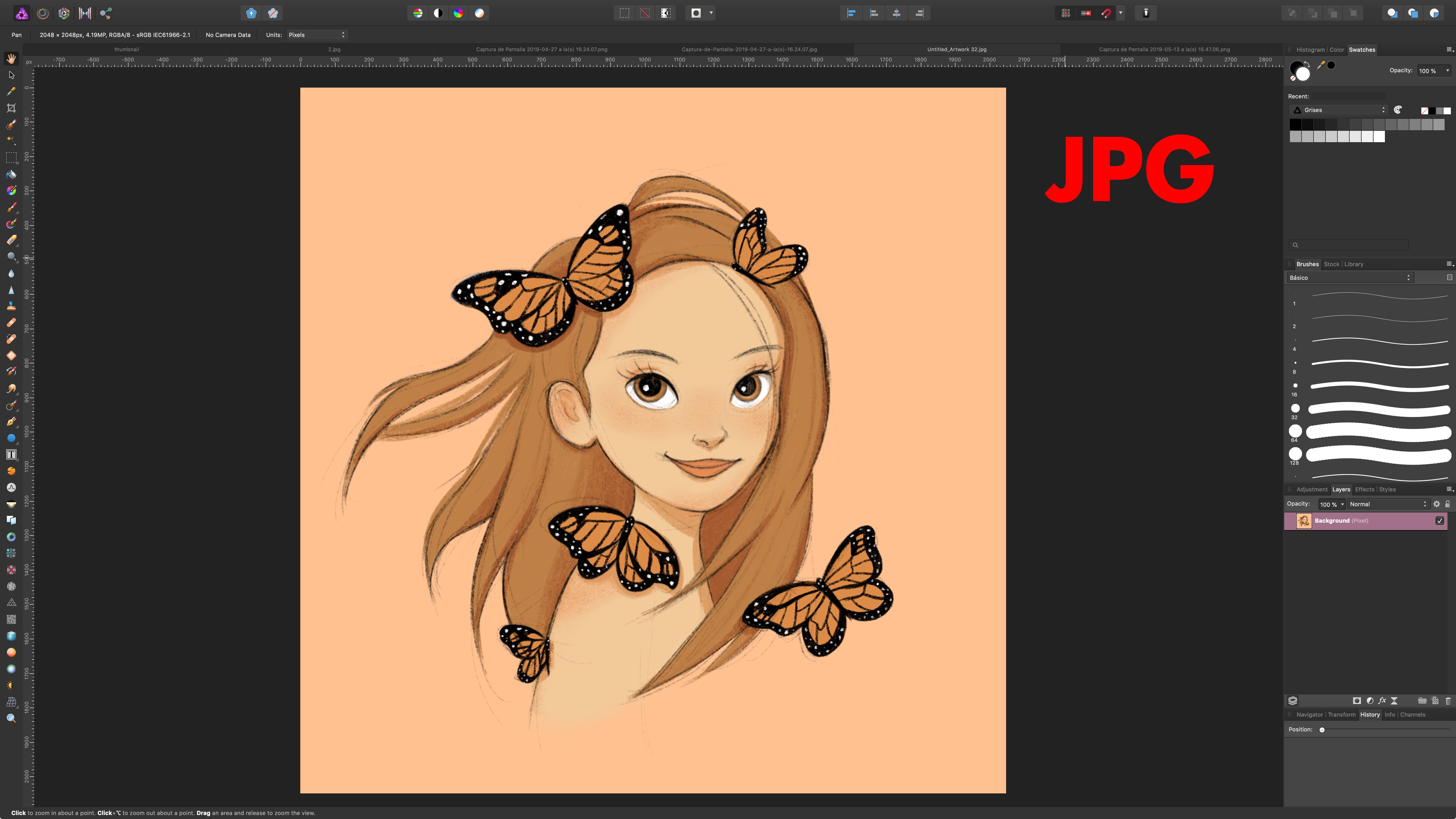This screenshot has width=1456, height=819.
Task: Switch to the Channels tab
Action: point(1412,714)
